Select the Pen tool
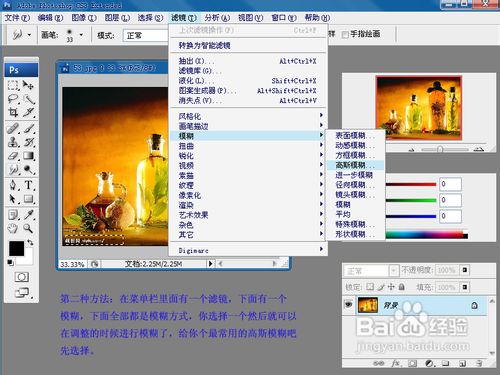Viewport: 500px width, 375px height. tap(13, 185)
